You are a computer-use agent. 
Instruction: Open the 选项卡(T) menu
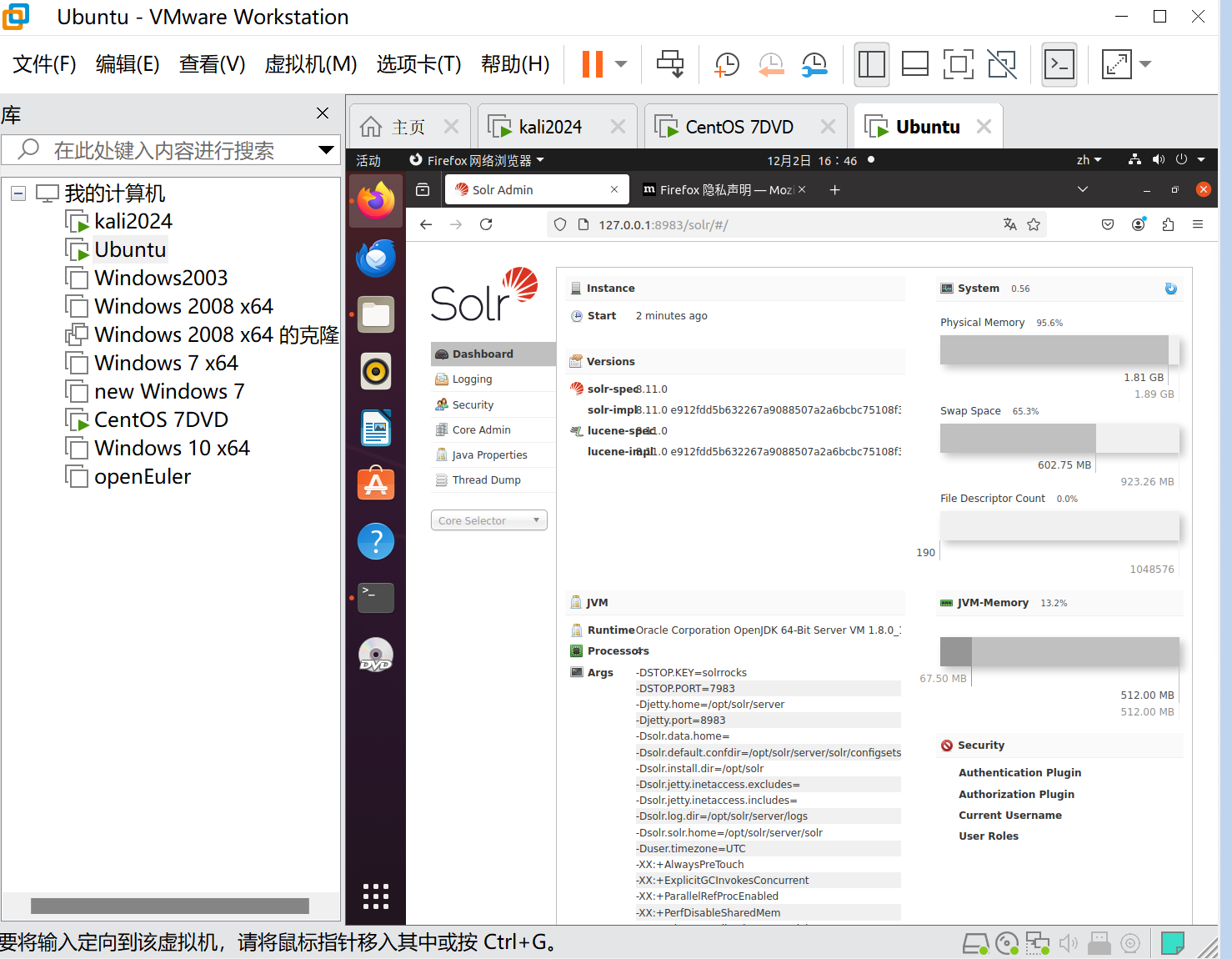(x=418, y=64)
